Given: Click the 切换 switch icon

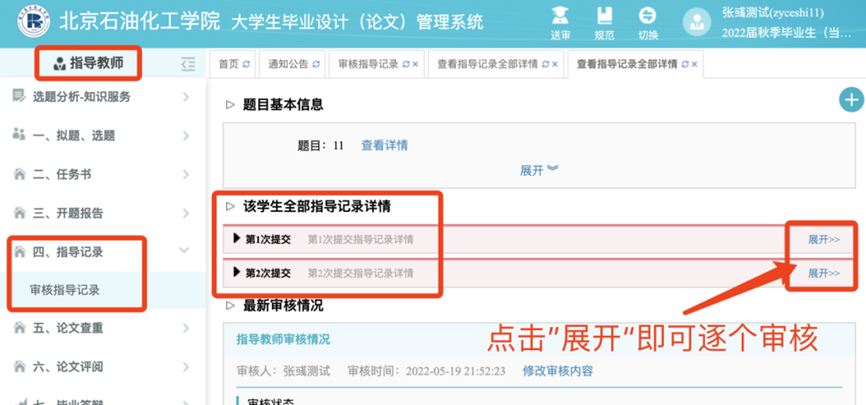Looking at the screenshot, I should click(648, 16).
